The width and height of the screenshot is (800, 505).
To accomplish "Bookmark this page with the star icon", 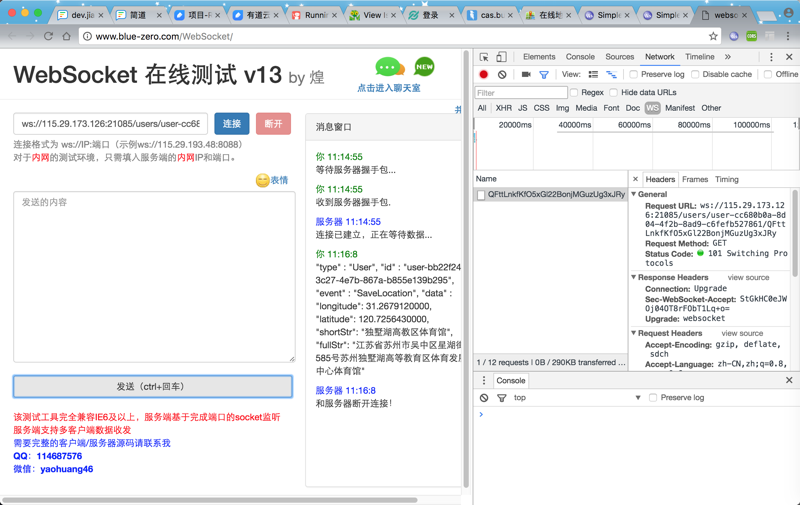I will click(x=713, y=36).
